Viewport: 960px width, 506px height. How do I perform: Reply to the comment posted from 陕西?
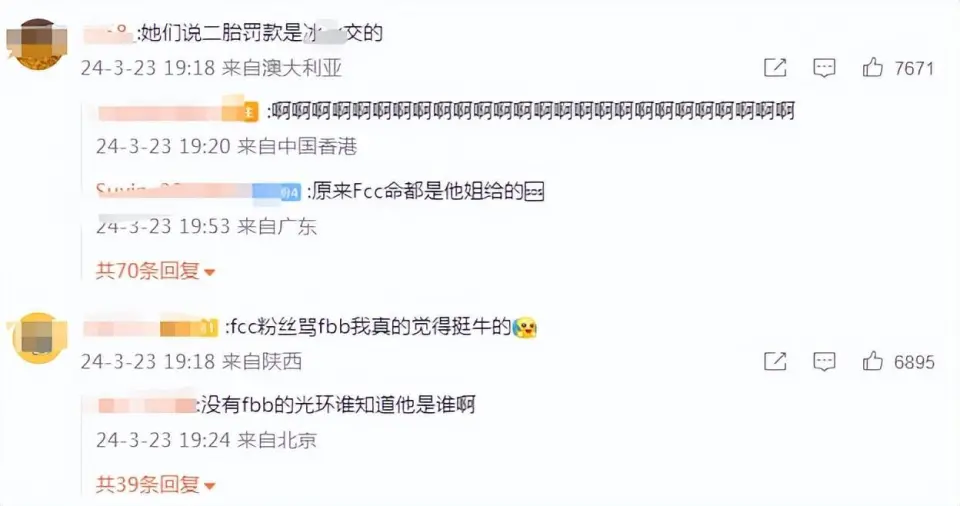824,361
